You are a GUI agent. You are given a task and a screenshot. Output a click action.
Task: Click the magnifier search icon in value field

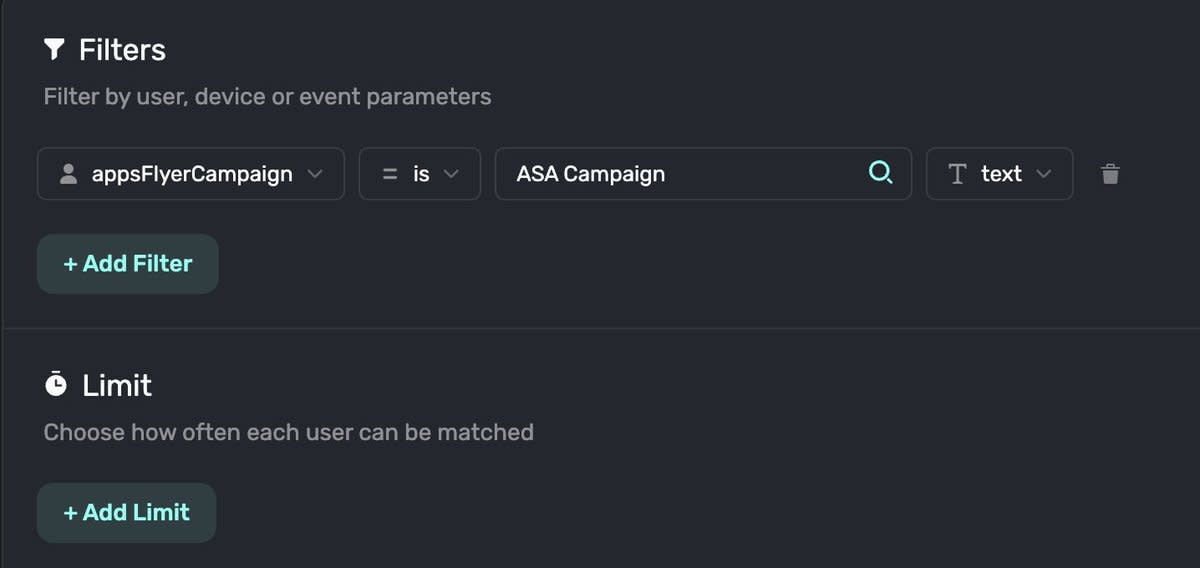(x=880, y=173)
